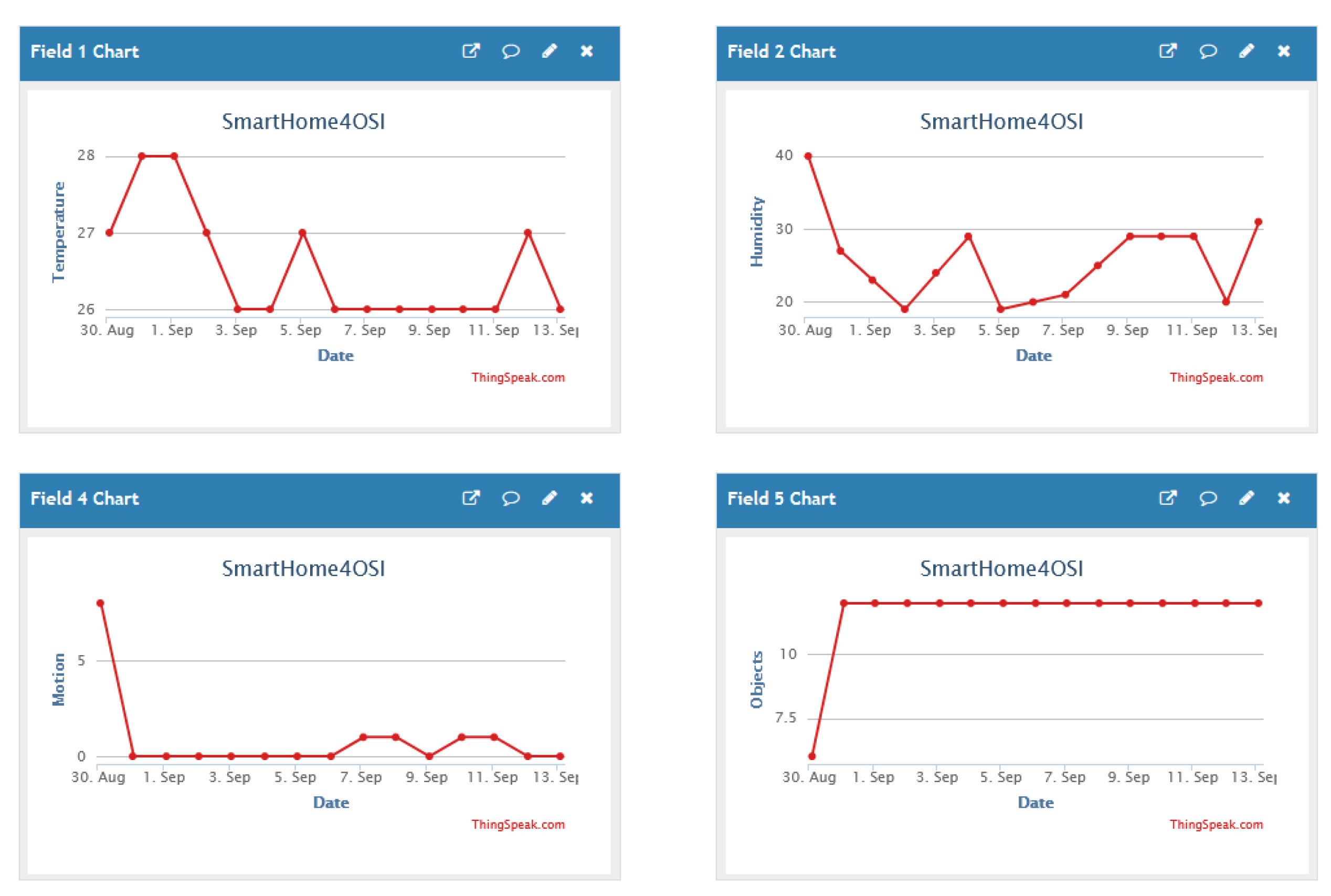The image size is (1331, 896).
Task: Close the Field 4 Chart widget
Action: point(586,498)
